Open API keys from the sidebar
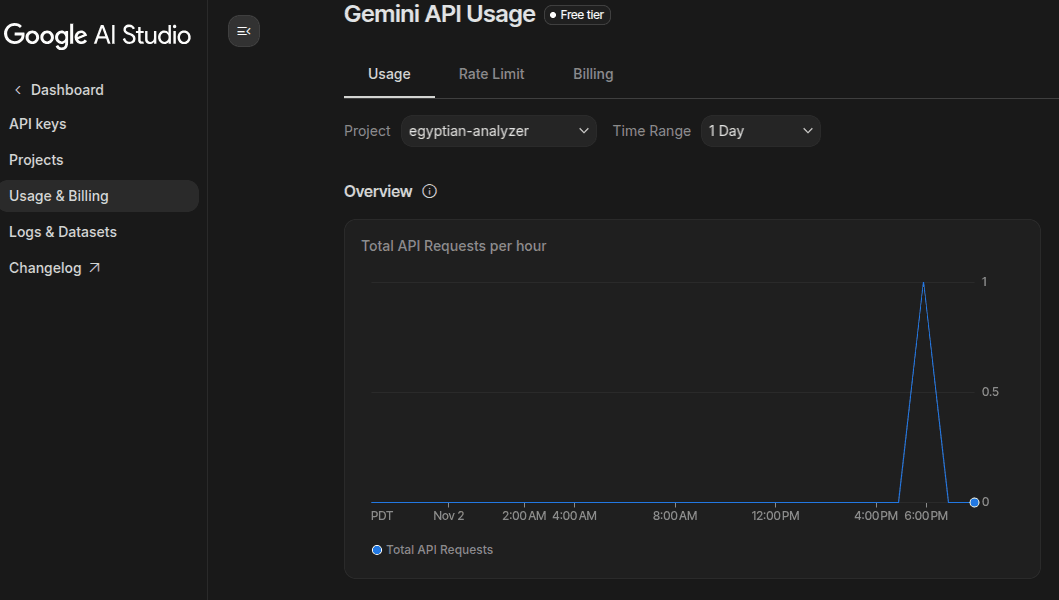 tap(38, 124)
